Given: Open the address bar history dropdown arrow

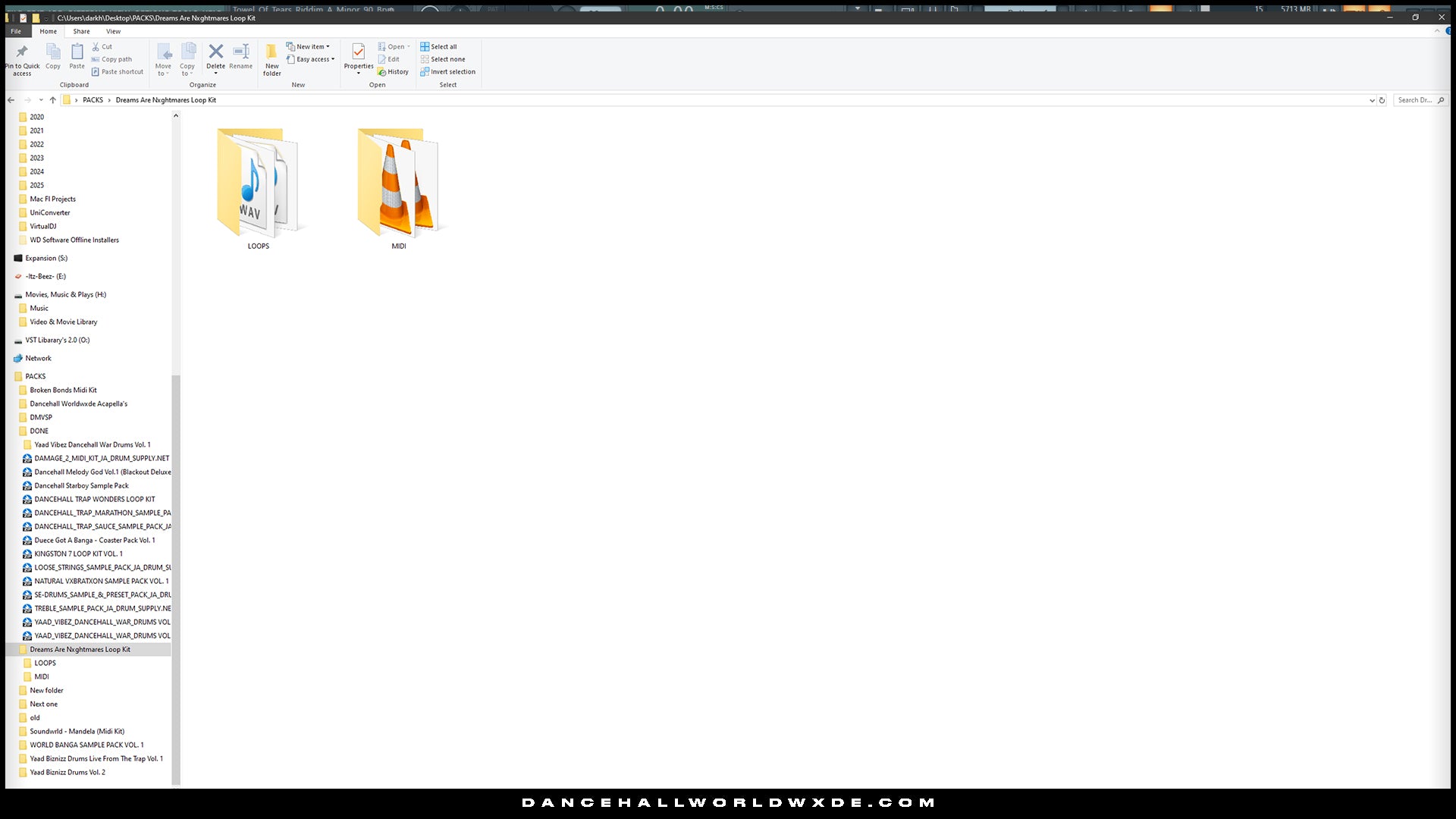Looking at the screenshot, I should click(x=1371, y=100).
